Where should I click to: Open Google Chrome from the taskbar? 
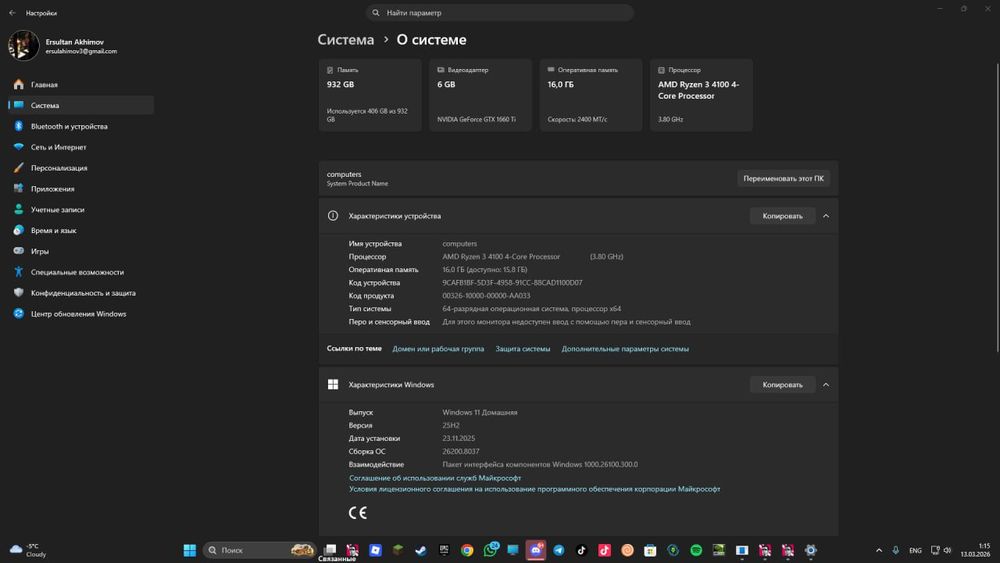[467, 550]
